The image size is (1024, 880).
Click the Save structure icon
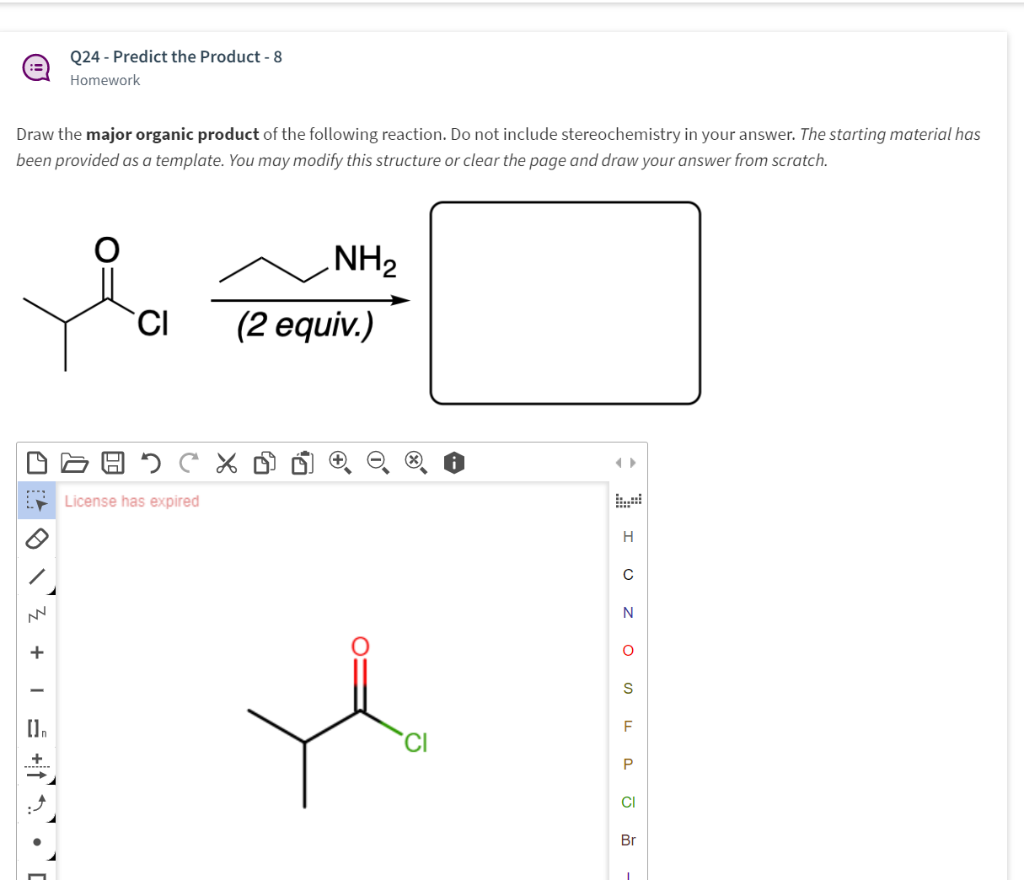click(x=112, y=462)
